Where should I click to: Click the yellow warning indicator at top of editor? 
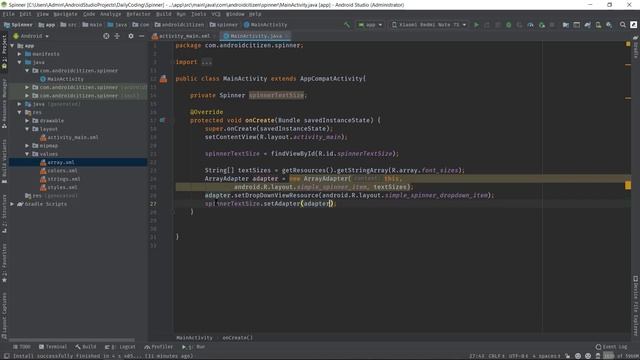pos(628,44)
